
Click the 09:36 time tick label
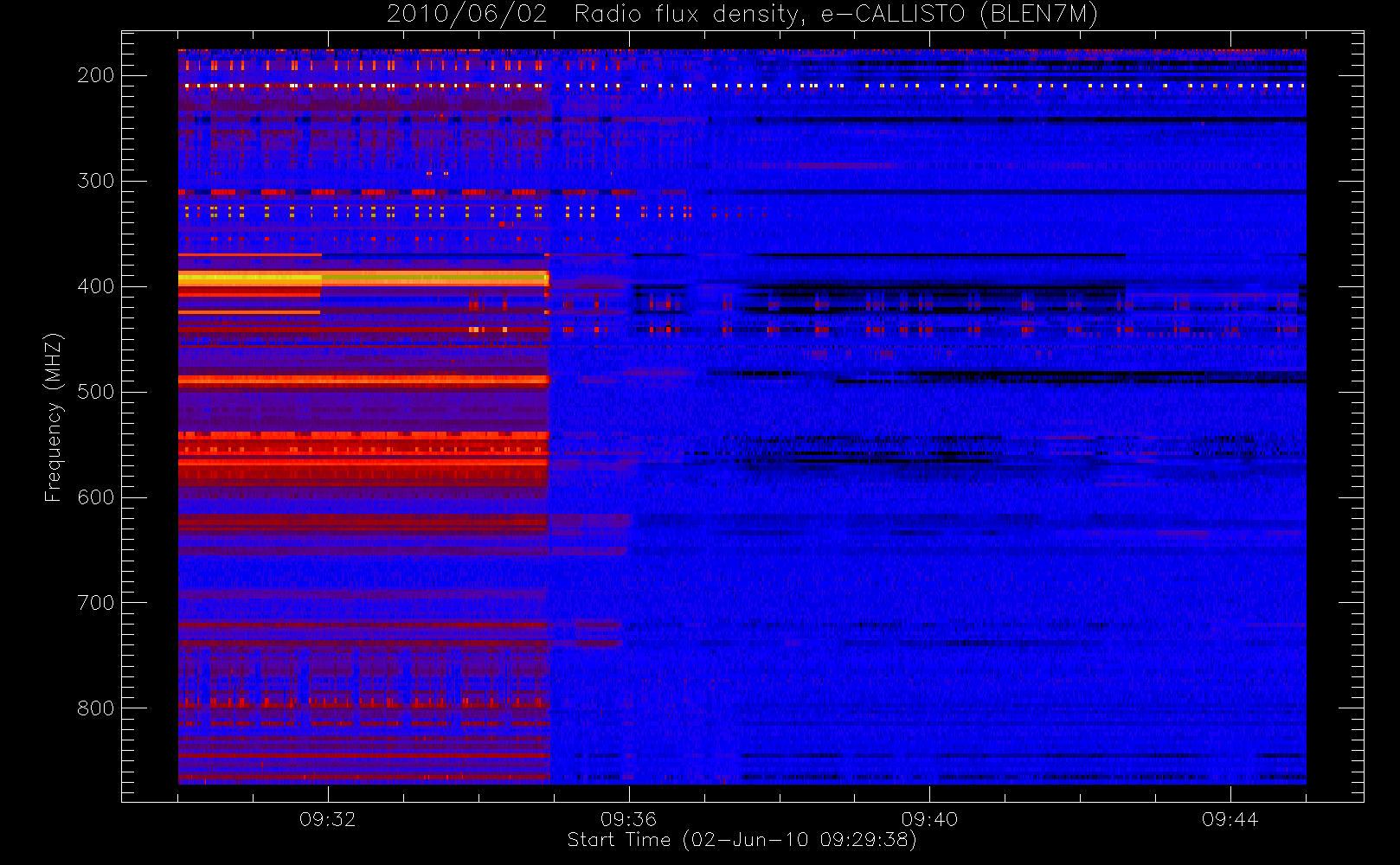tap(628, 819)
